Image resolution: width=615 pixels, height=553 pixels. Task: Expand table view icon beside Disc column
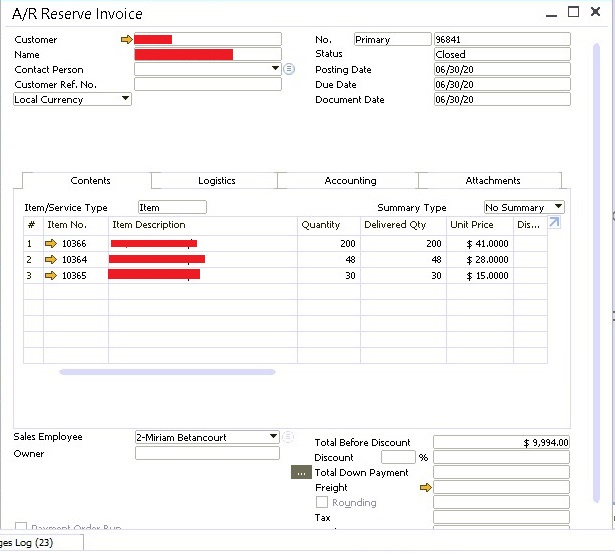(x=554, y=224)
